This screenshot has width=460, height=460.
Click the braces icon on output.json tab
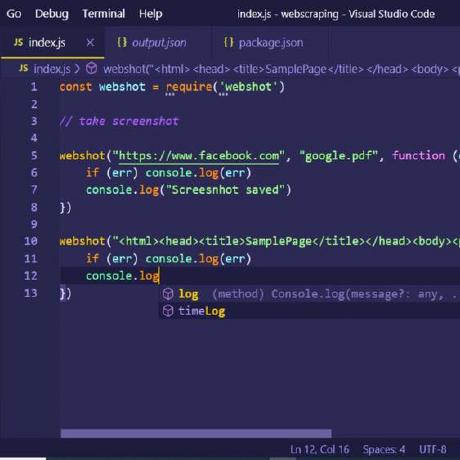[x=122, y=42]
